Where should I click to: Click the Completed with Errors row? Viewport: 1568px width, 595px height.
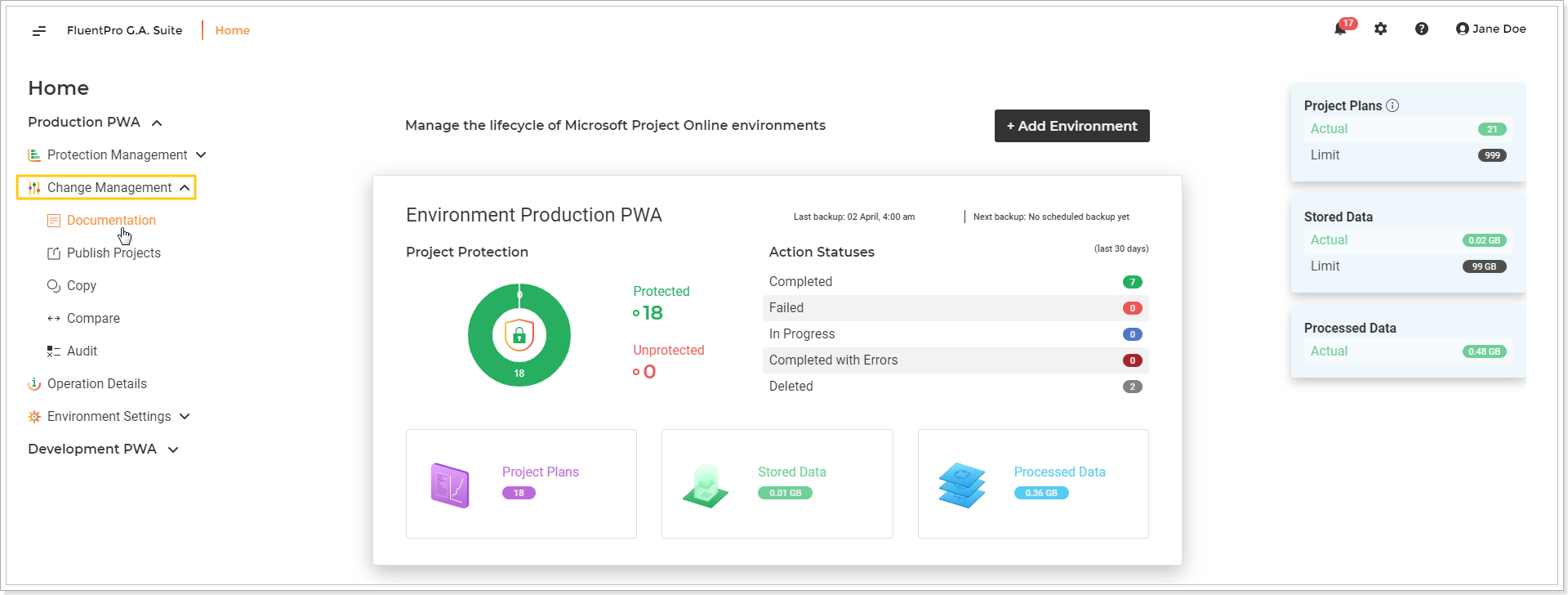pyautogui.click(x=955, y=360)
